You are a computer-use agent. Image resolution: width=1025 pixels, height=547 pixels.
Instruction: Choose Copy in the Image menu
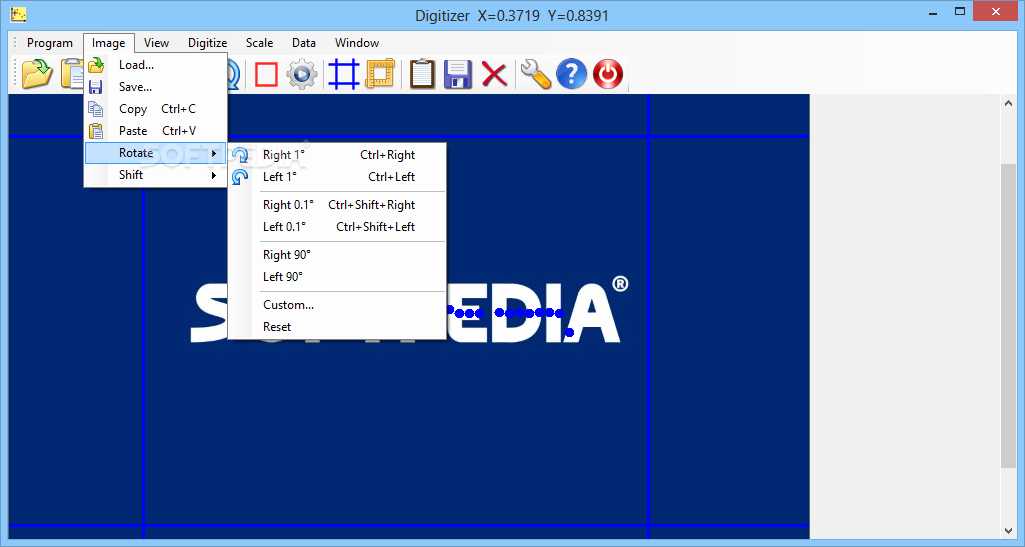(x=156, y=109)
